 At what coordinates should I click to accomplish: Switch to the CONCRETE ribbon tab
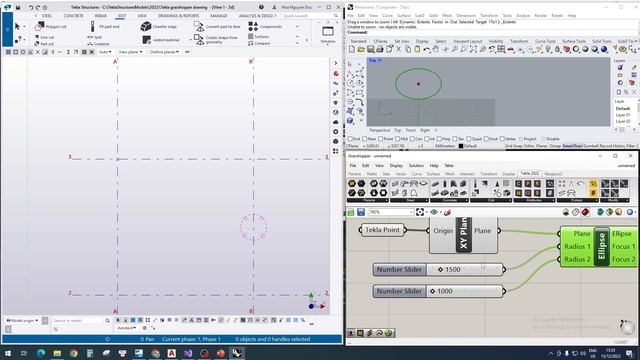pos(73,16)
